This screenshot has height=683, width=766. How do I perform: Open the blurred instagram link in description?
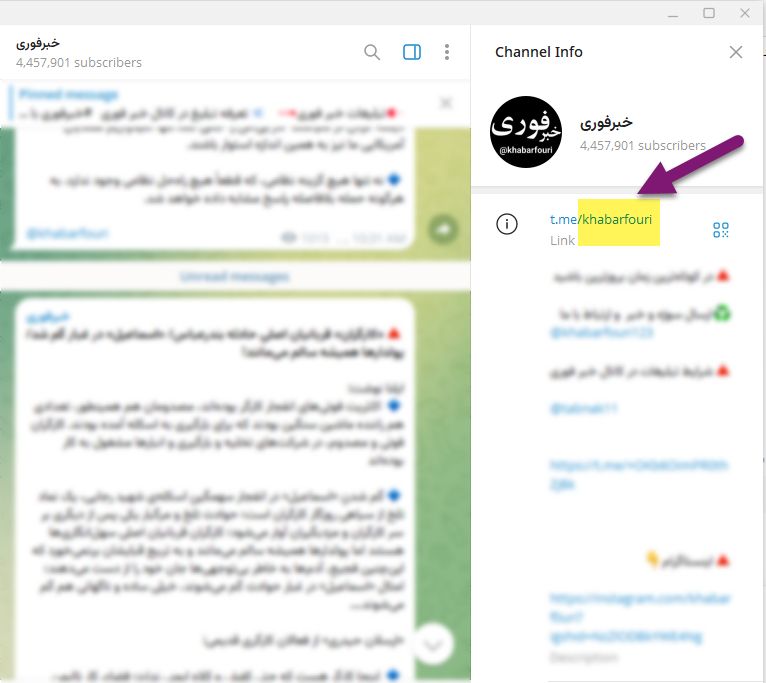pyautogui.click(x=639, y=617)
